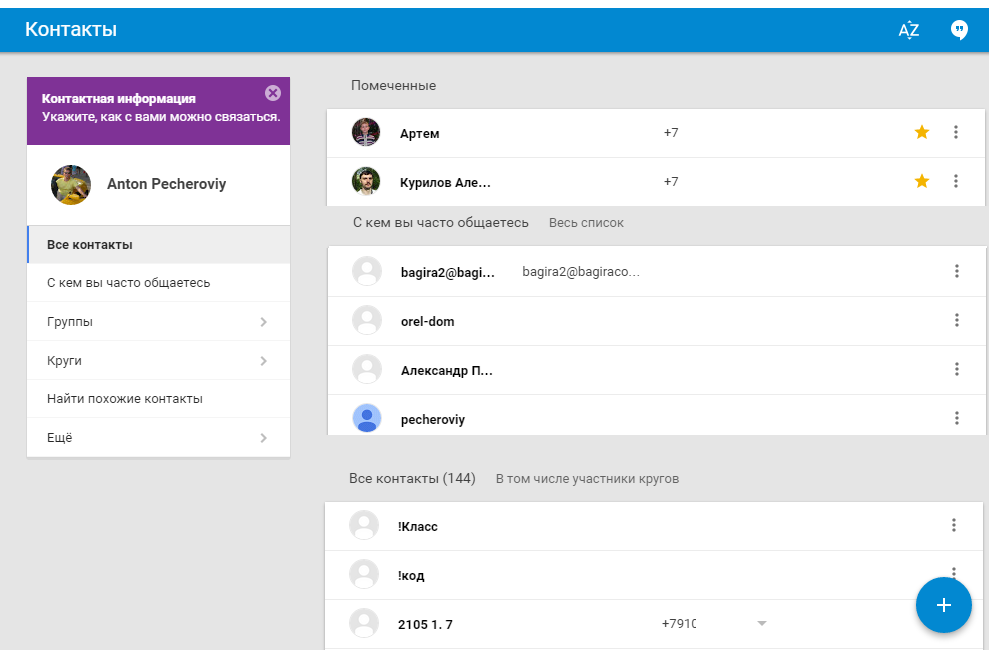Open more options for orel-dom contact
The height and width of the screenshot is (650, 989).
[x=957, y=320]
